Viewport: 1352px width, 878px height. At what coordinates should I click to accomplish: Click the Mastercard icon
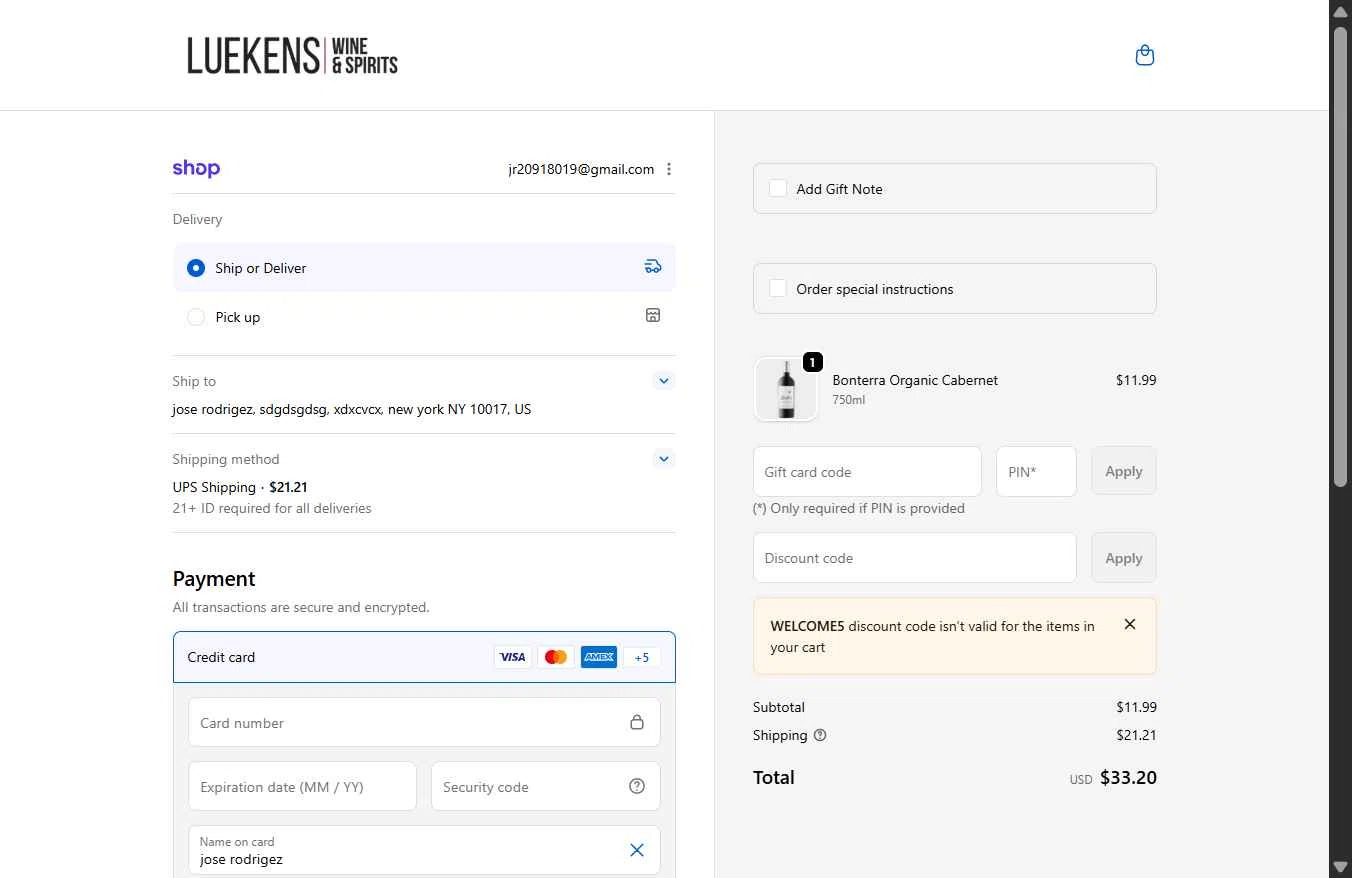(556, 657)
